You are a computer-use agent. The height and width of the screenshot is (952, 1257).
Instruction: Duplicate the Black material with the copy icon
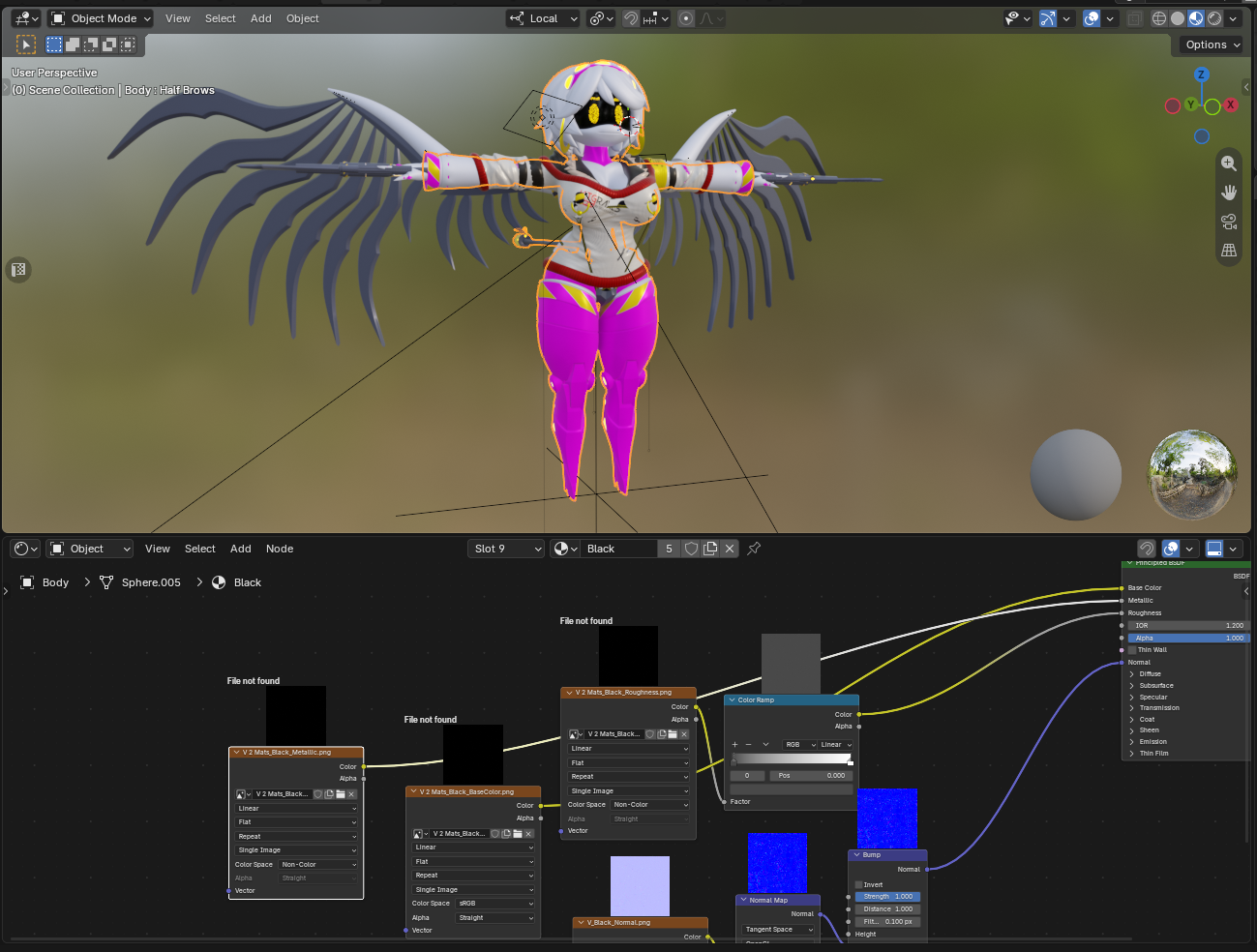coord(710,549)
